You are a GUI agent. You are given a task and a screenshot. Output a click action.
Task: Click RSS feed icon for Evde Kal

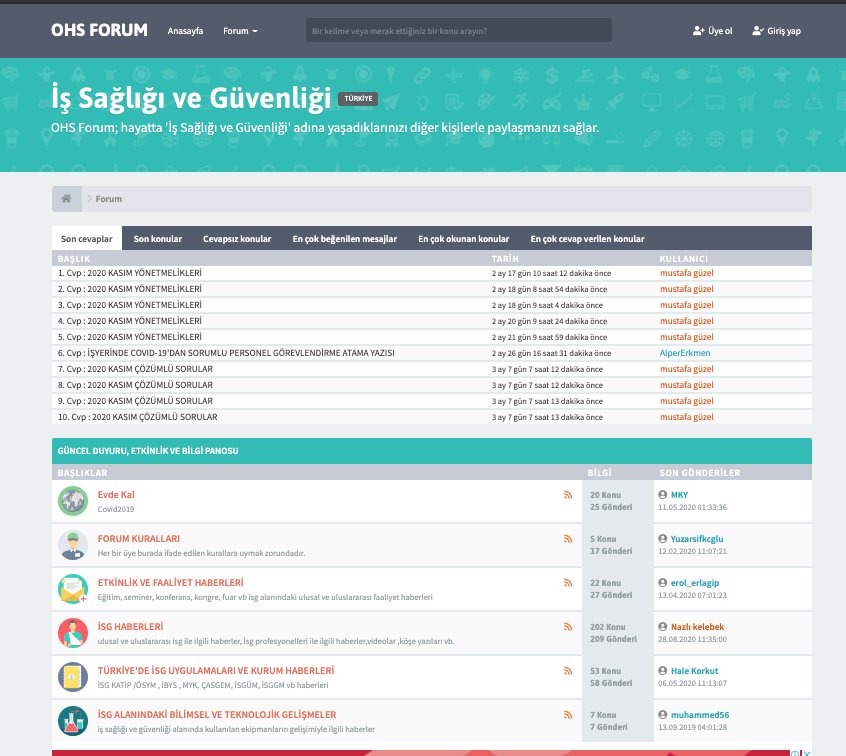568,495
